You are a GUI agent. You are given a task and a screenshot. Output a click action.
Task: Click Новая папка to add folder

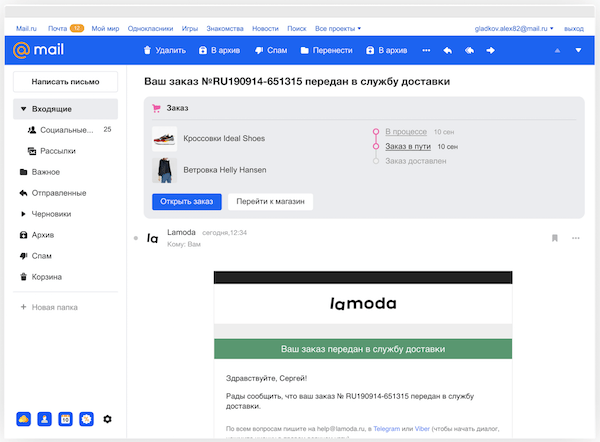pos(49,307)
